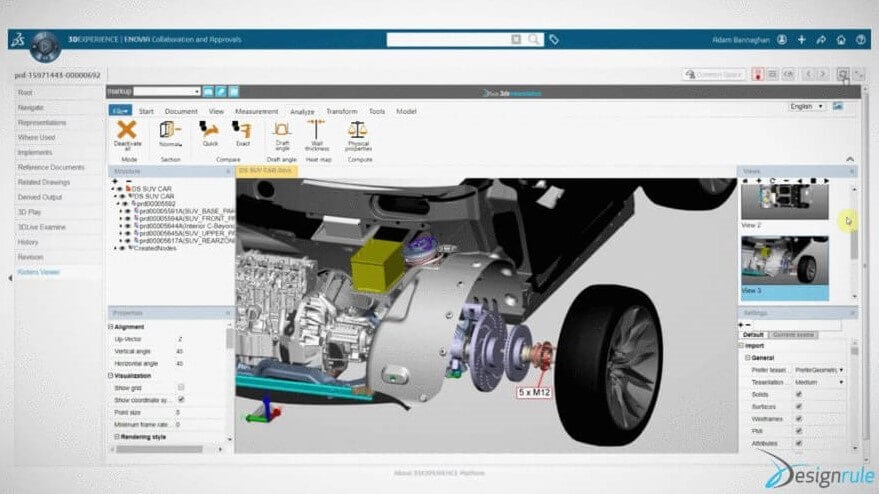
Task: Switch to the Start ribbon tab
Action: [x=146, y=112]
